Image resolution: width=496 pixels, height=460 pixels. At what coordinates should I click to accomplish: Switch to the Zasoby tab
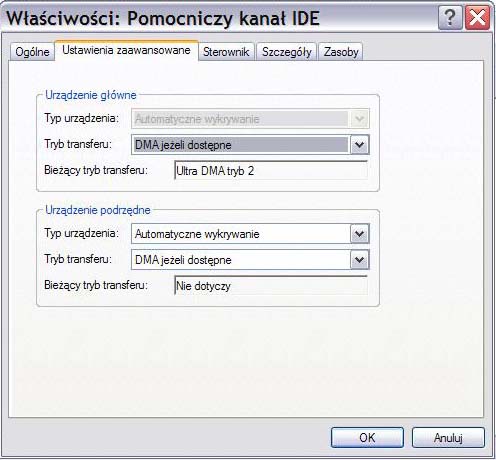click(x=341, y=52)
